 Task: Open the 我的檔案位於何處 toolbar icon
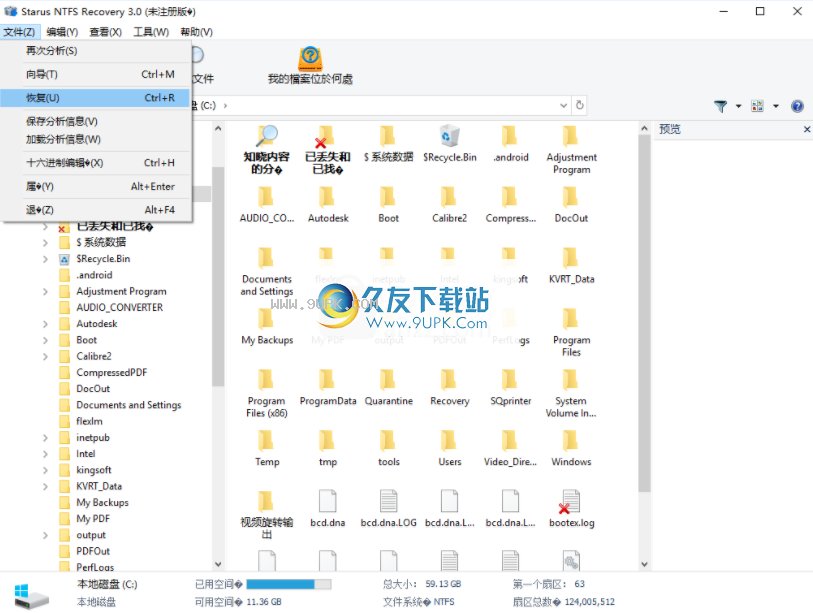(310, 59)
